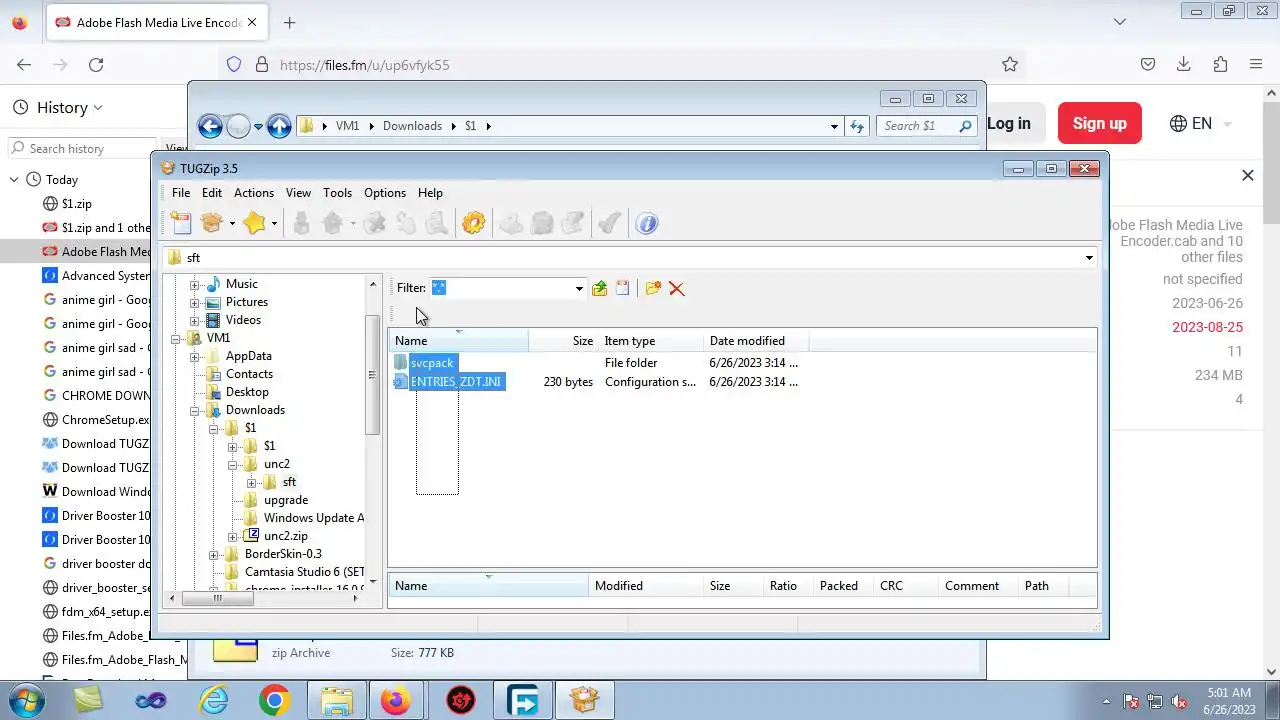This screenshot has width=1280, height=720.
Task: Open the TUGZip Options menu
Action: click(x=385, y=193)
